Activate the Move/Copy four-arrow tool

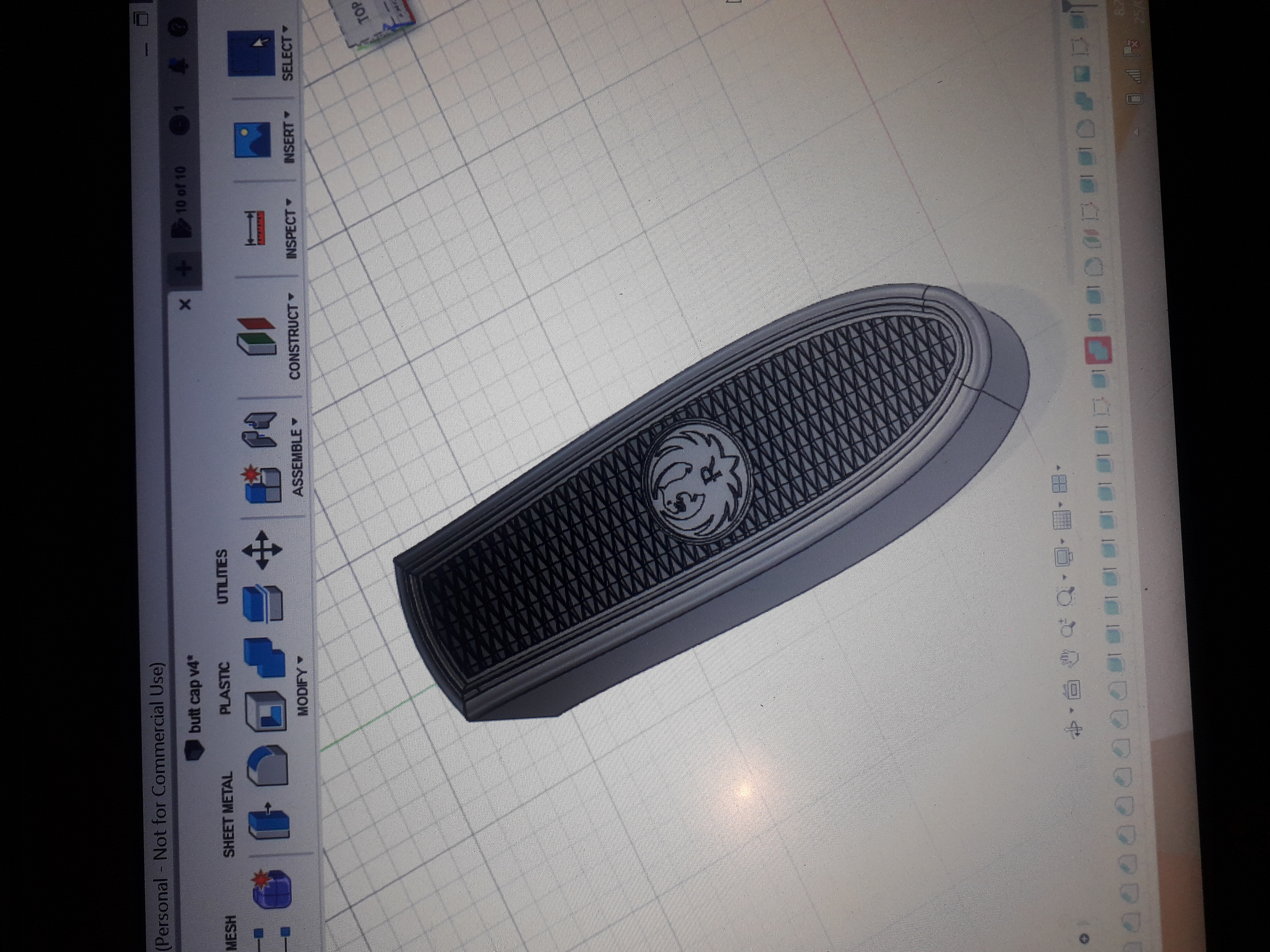[x=262, y=550]
